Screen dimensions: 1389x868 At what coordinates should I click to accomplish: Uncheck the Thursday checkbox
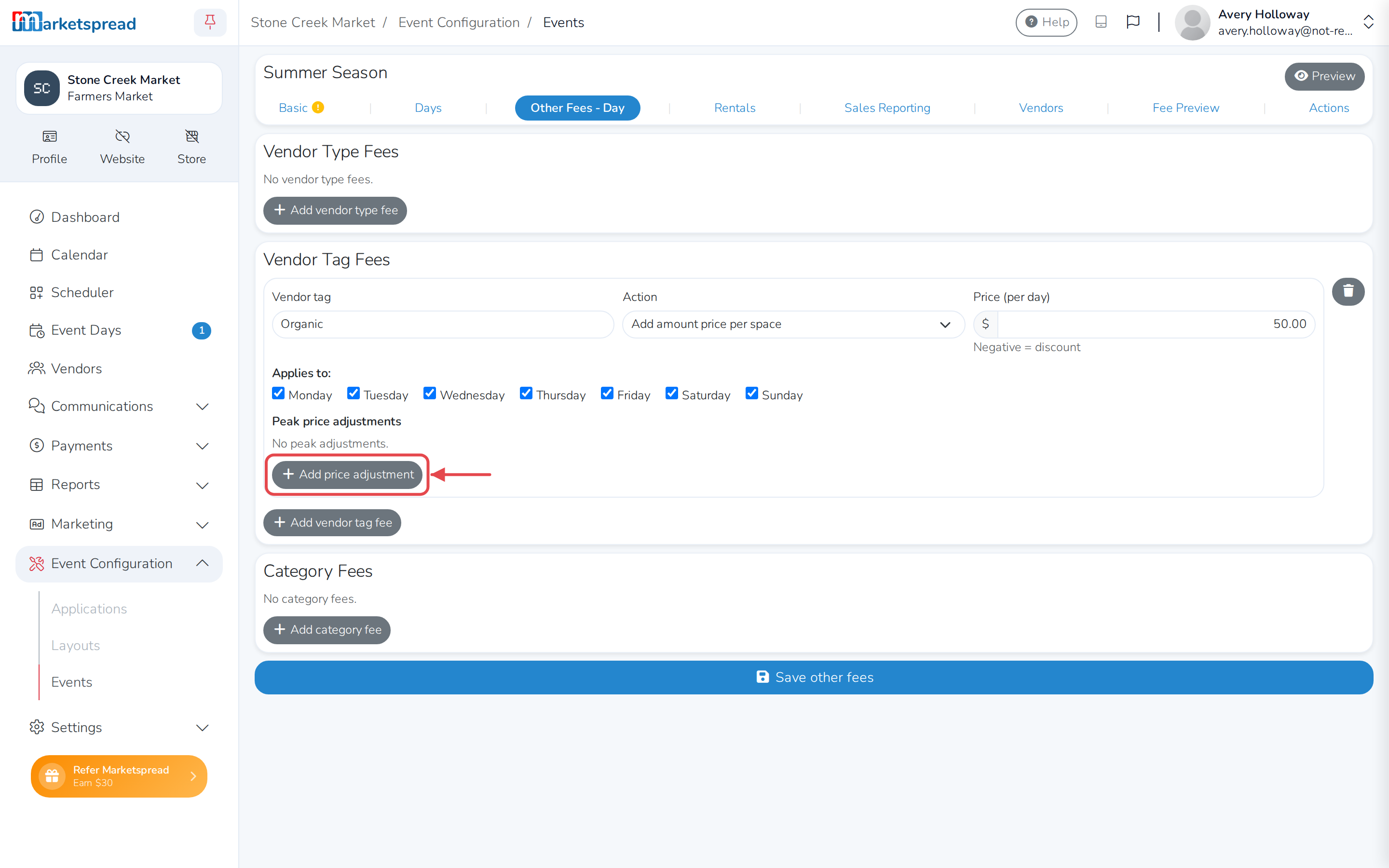pos(526,393)
